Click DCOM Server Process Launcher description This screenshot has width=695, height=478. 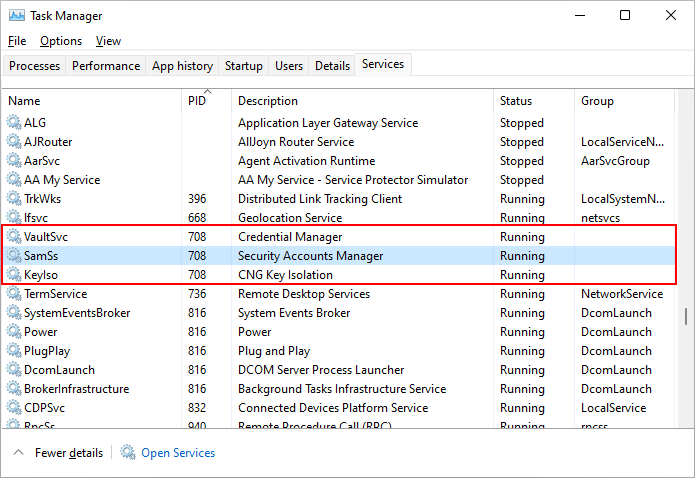coord(321,370)
